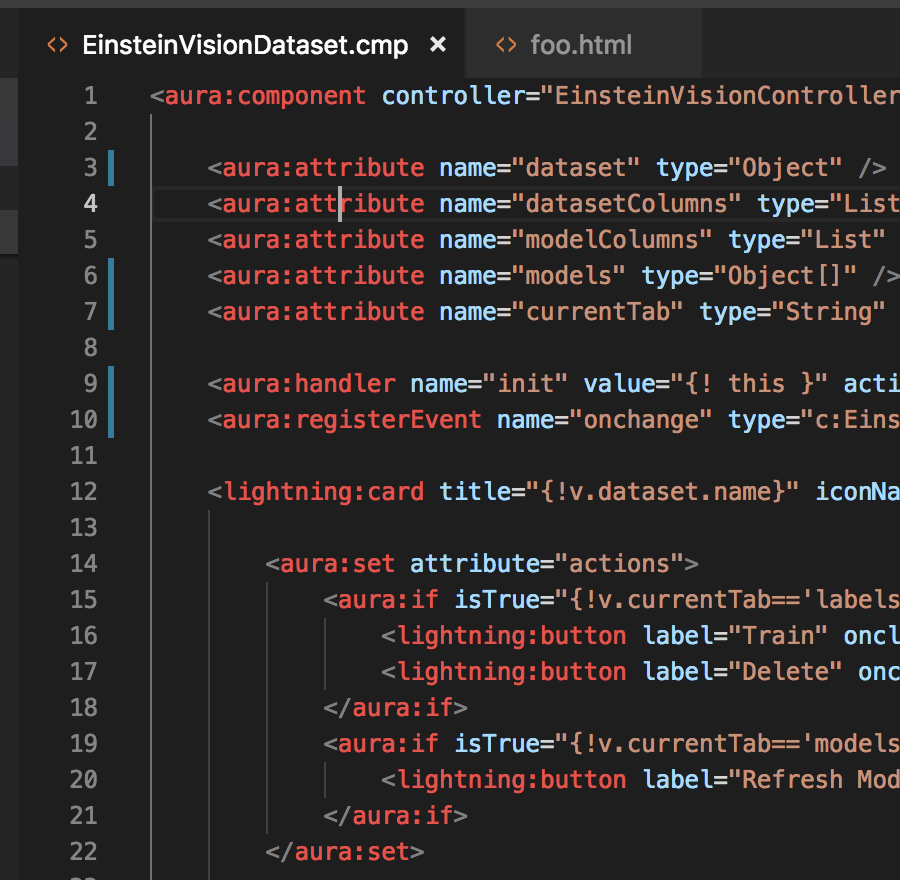
Task: Click the aura:registerEvent tag name
Action: (352, 419)
